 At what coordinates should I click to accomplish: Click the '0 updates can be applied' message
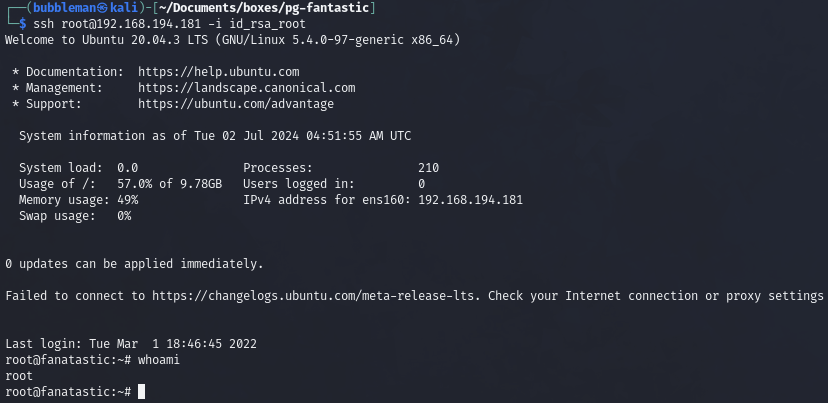point(134,264)
